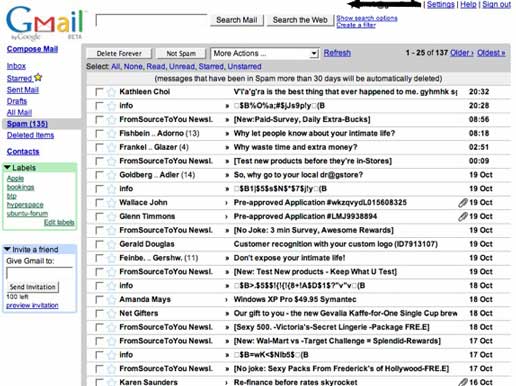Select Unread messages via Select links

point(182,67)
